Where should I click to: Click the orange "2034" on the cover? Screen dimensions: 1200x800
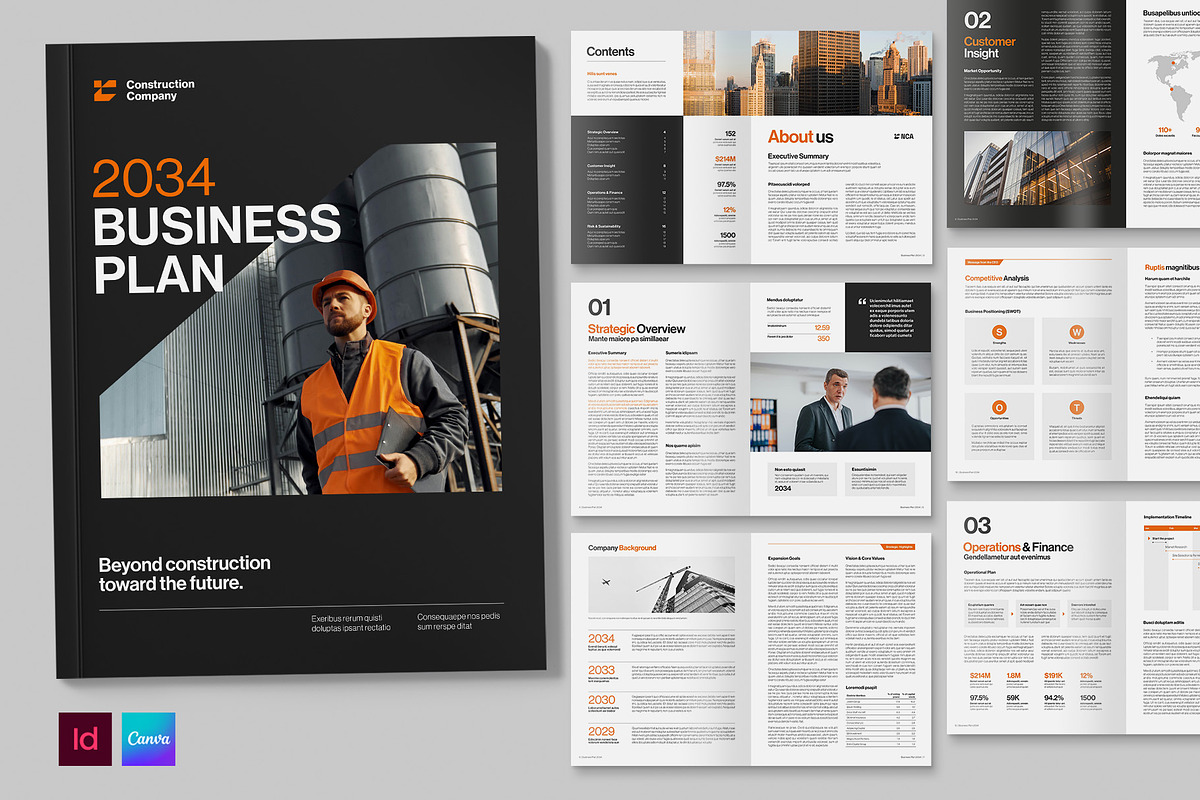[154, 177]
